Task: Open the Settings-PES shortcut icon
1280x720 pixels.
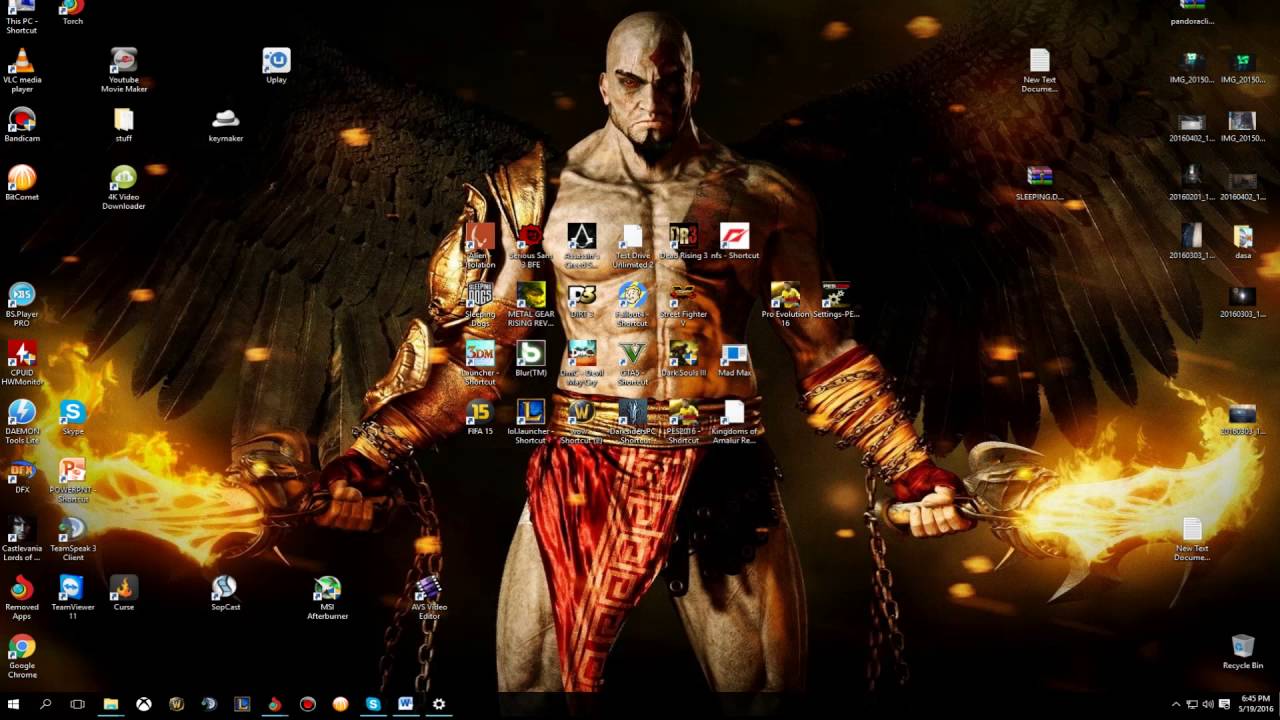Action: [x=836, y=302]
